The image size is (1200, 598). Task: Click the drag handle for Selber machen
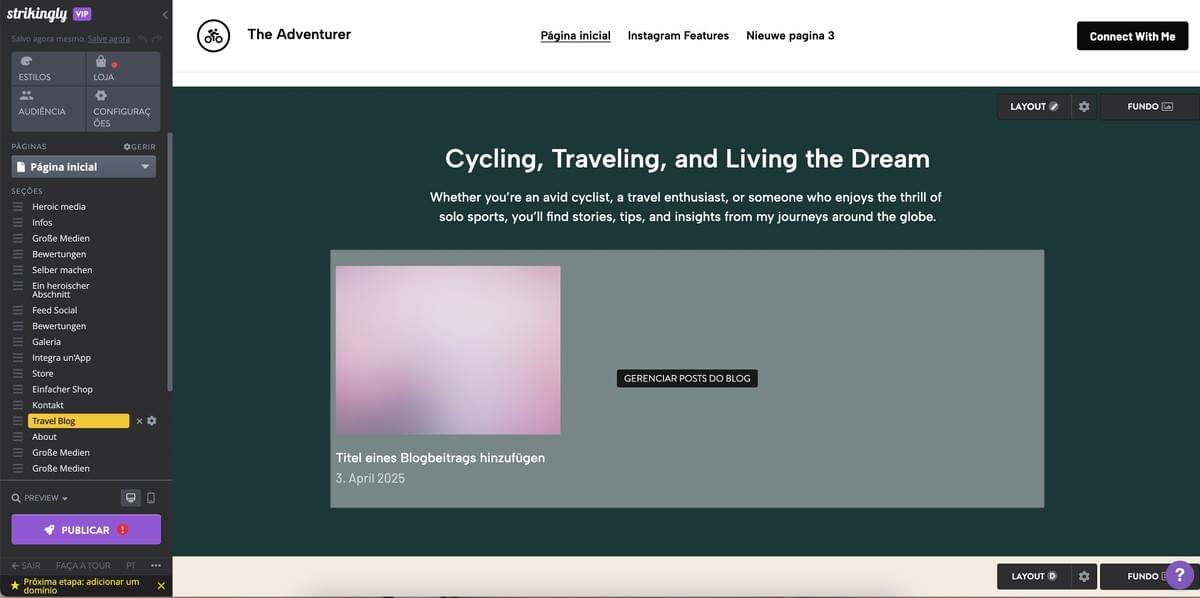click(18, 270)
